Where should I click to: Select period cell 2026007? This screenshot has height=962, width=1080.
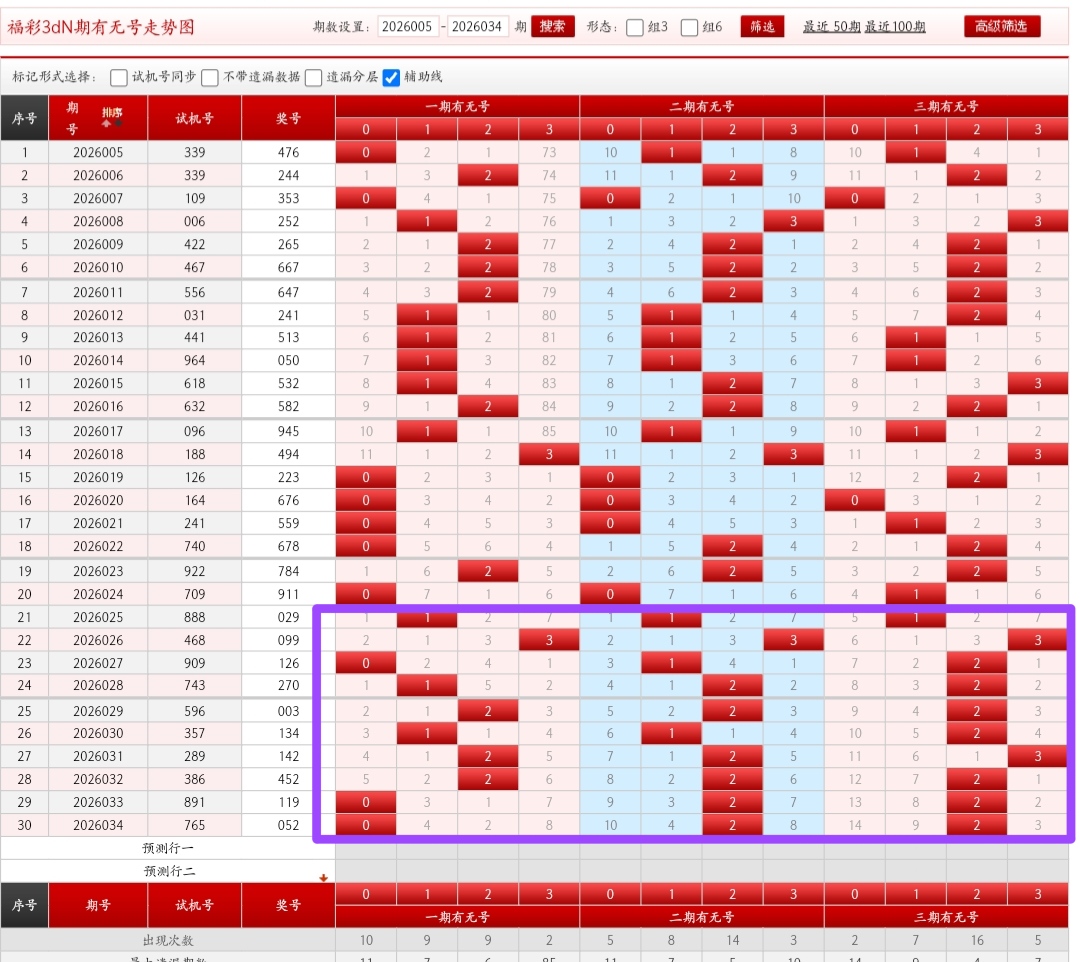tap(98, 198)
